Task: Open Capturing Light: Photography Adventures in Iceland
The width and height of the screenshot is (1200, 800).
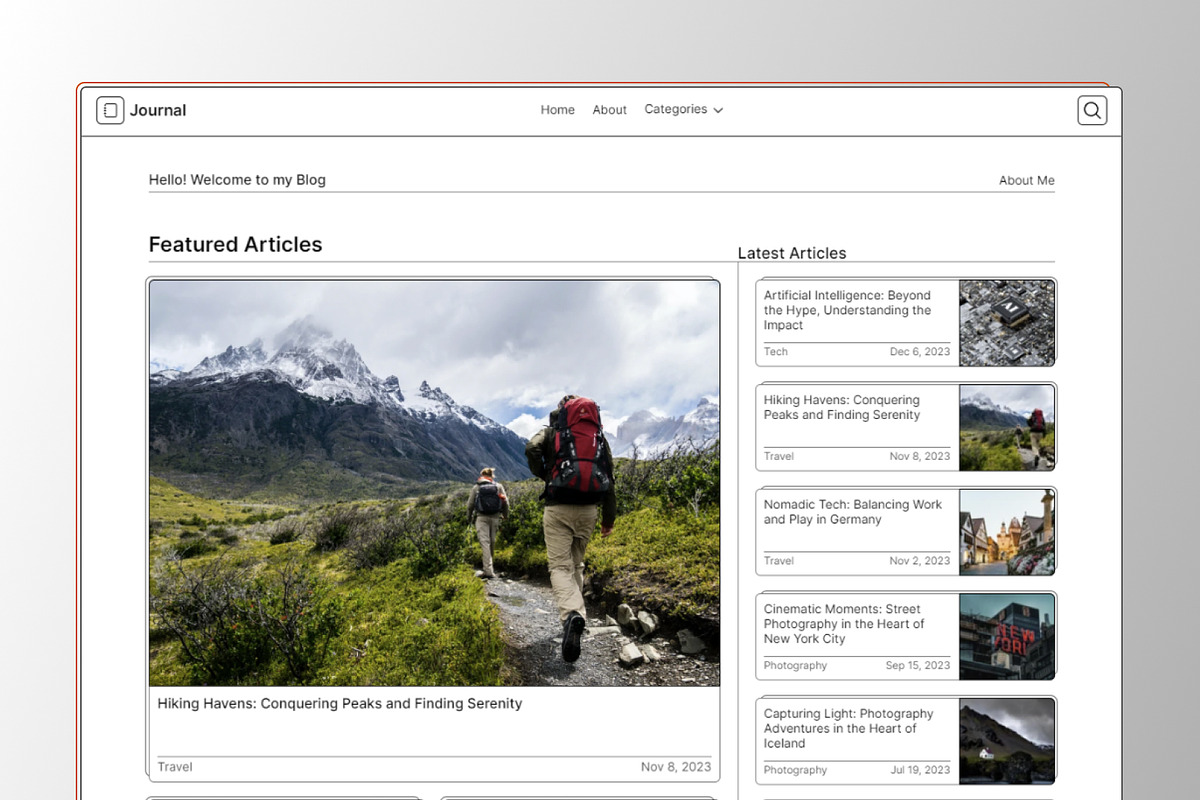Action: 849,729
